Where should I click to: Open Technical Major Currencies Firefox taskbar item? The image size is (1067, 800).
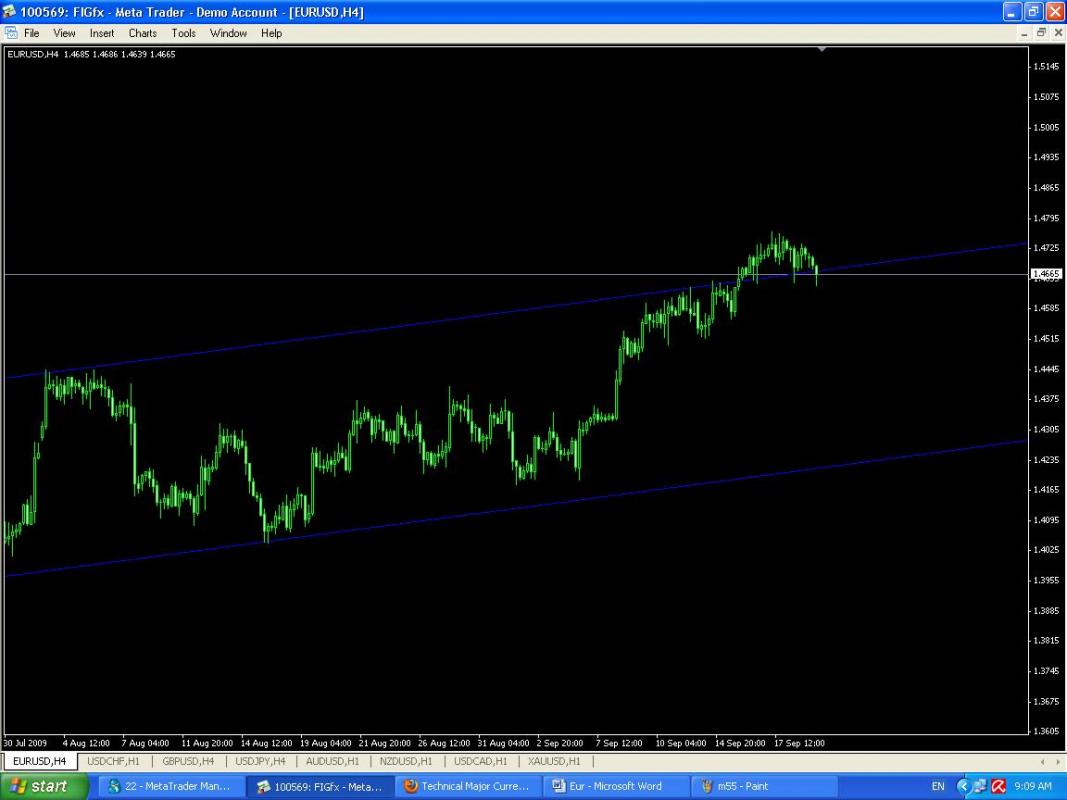[x=466, y=786]
